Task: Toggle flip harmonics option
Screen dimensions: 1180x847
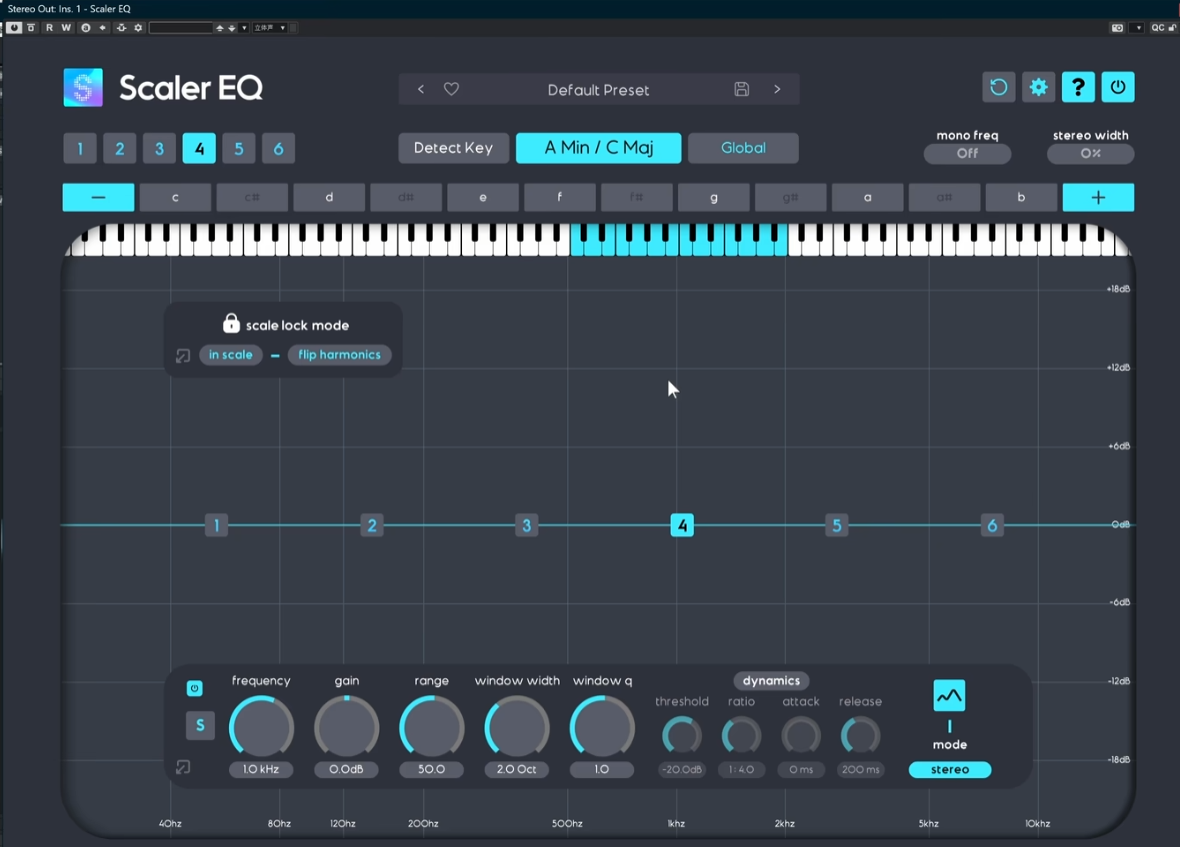Action: coord(339,355)
